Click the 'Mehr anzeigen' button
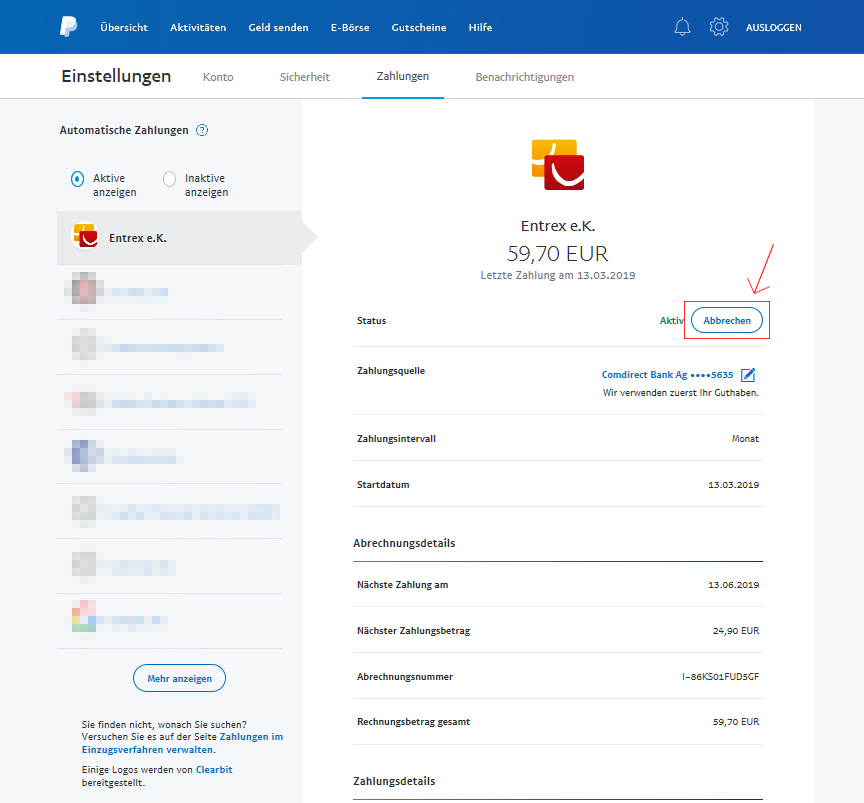The height and width of the screenshot is (803, 864). (x=179, y=678)
